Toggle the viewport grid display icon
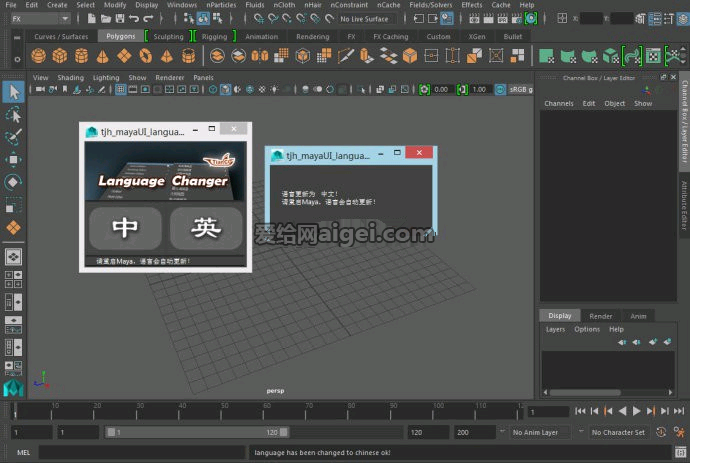The width and height of the screenshot is (705, 463). 120,89
